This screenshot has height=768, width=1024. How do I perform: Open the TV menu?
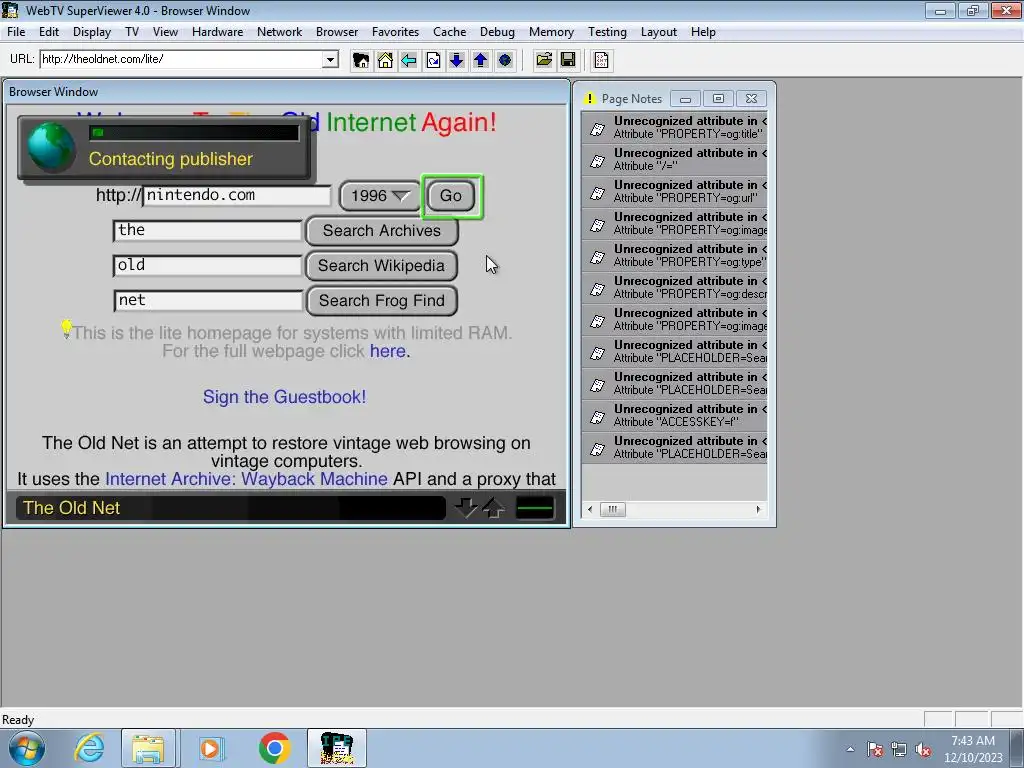point(132,32)
